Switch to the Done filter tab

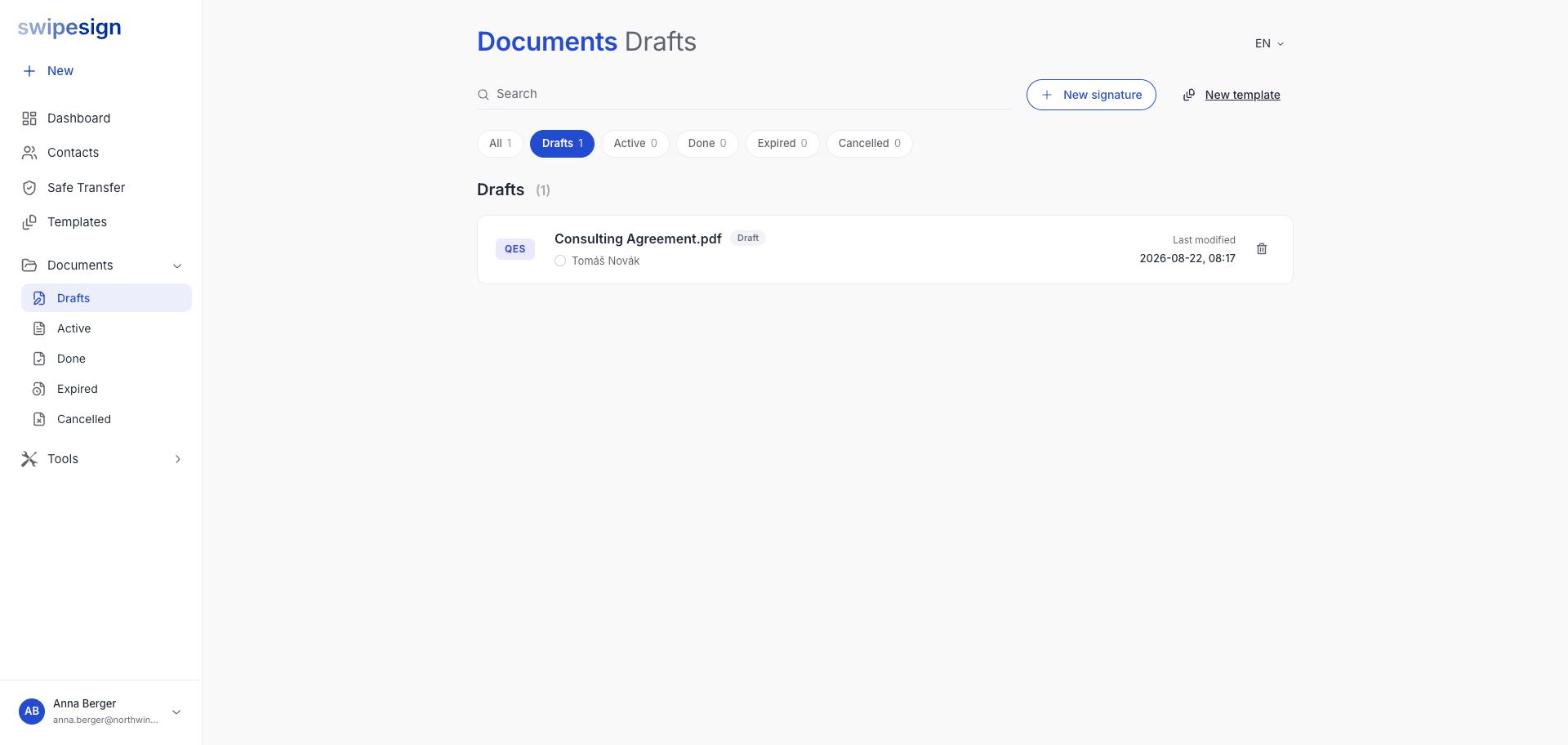click(x=707, y=144)
